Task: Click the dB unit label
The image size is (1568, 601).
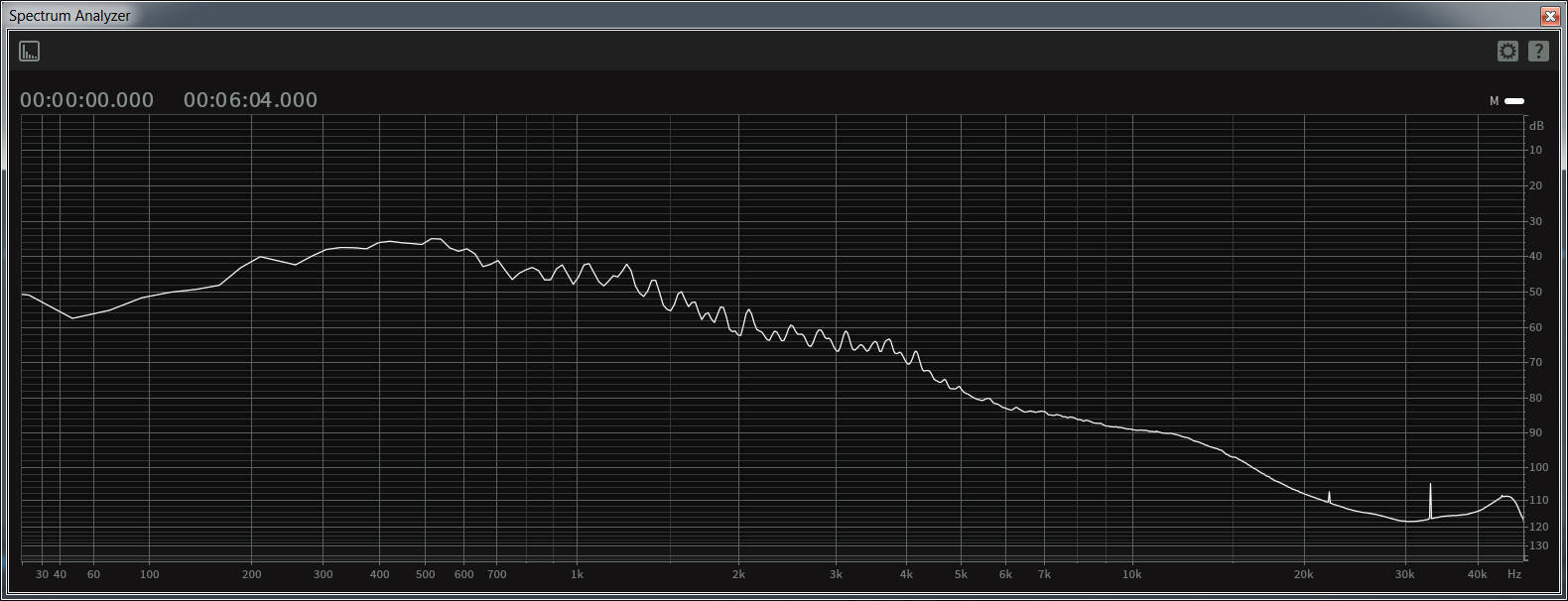Action: click(1536, 126)
